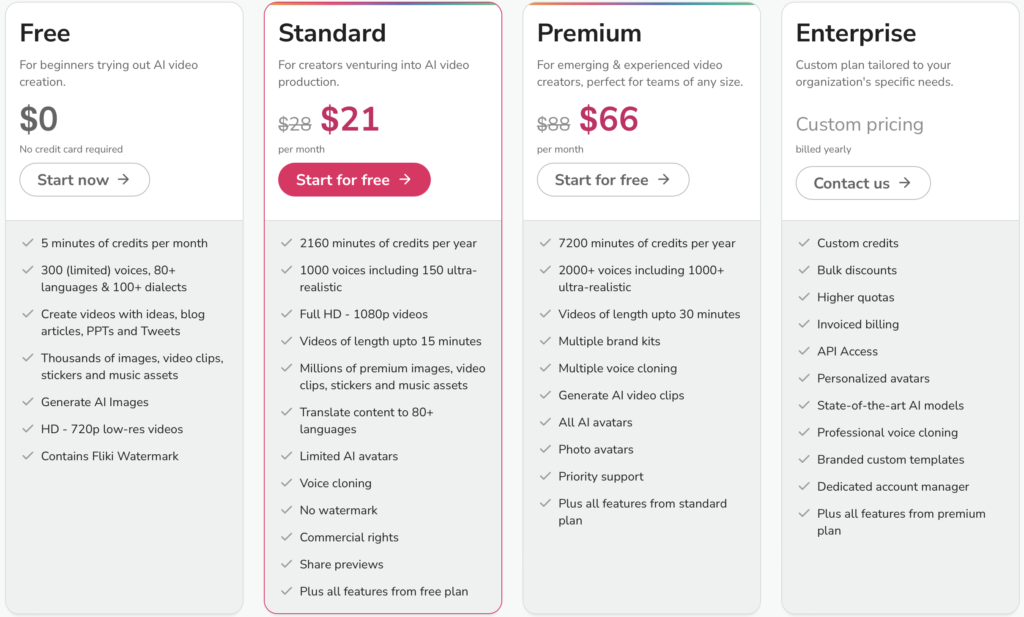Click the checkmark next to Photo avatars
This screenshot has height=617, width=1024.
point(544,449)
